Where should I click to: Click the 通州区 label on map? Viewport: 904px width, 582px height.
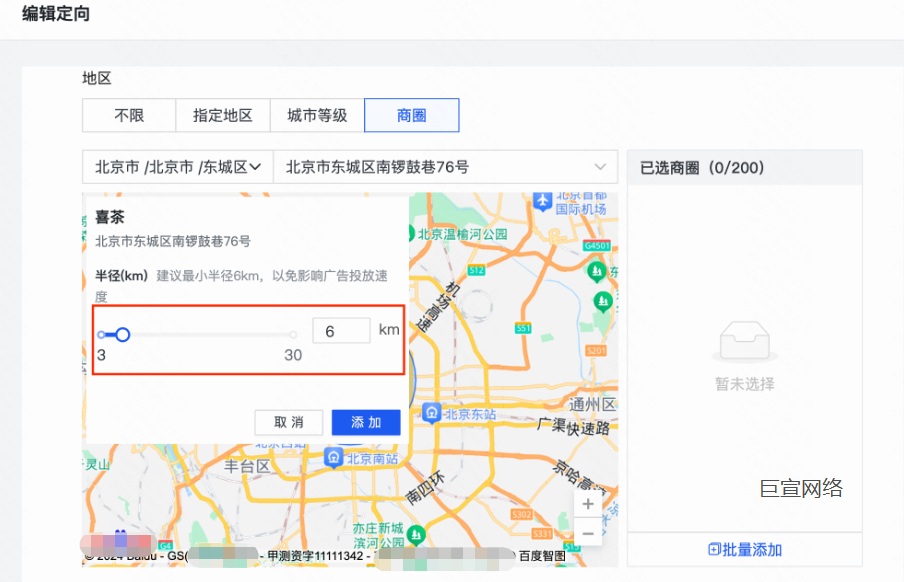[593, 404]
